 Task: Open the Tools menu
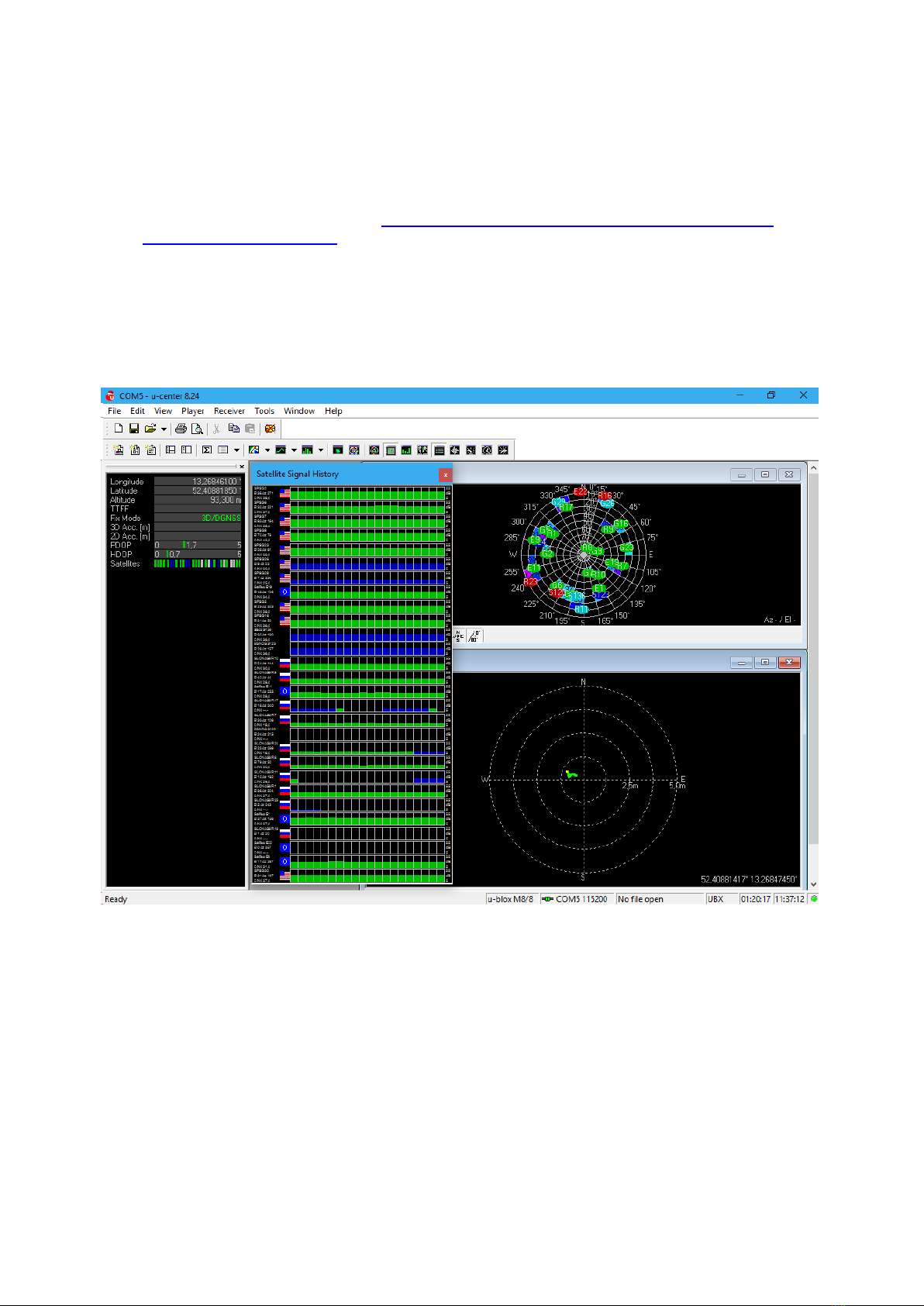264,411
